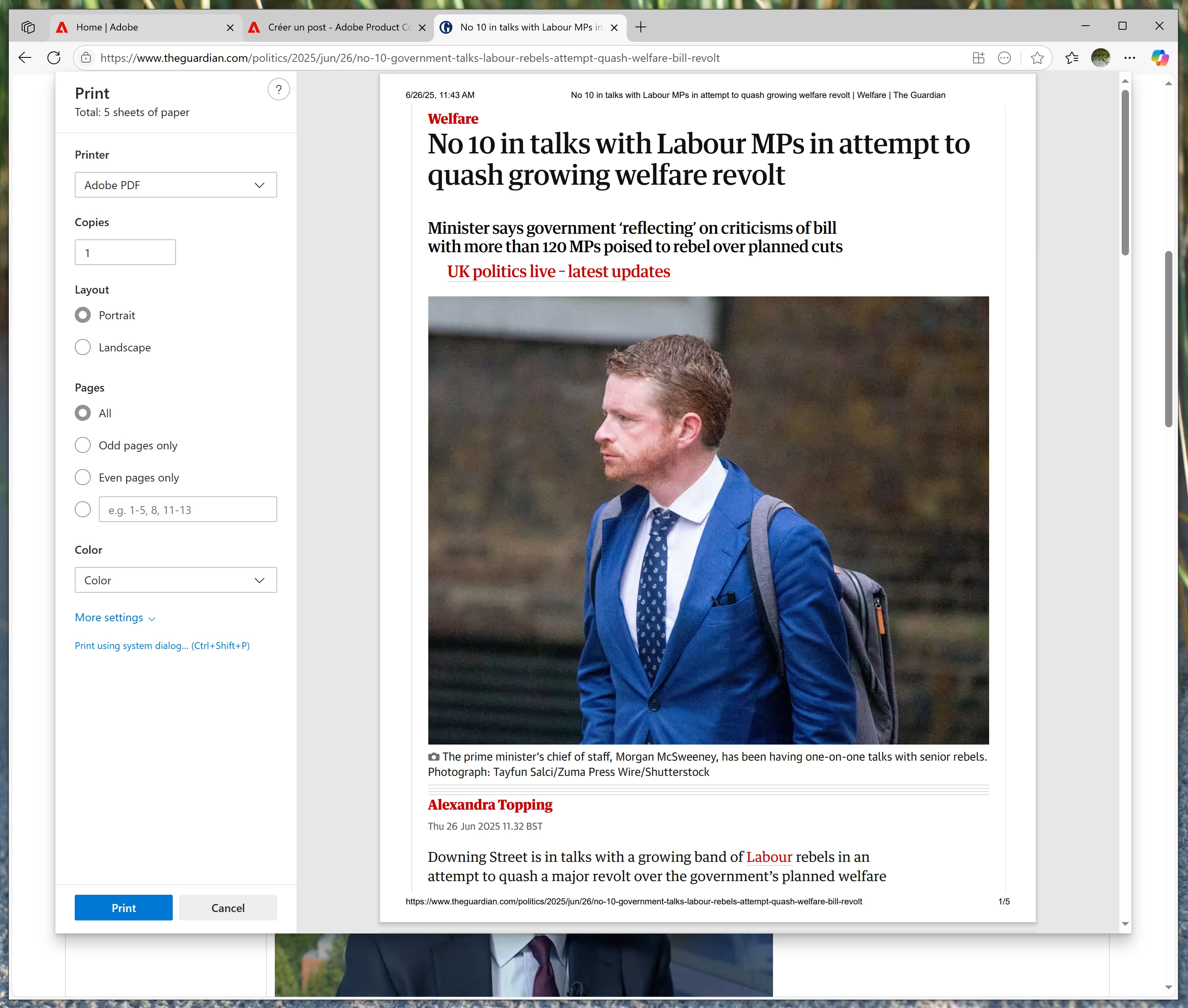Screen dimensions: 1188x1008
Task: Click the print preview vertical scrollbar
Action: 1125,171
